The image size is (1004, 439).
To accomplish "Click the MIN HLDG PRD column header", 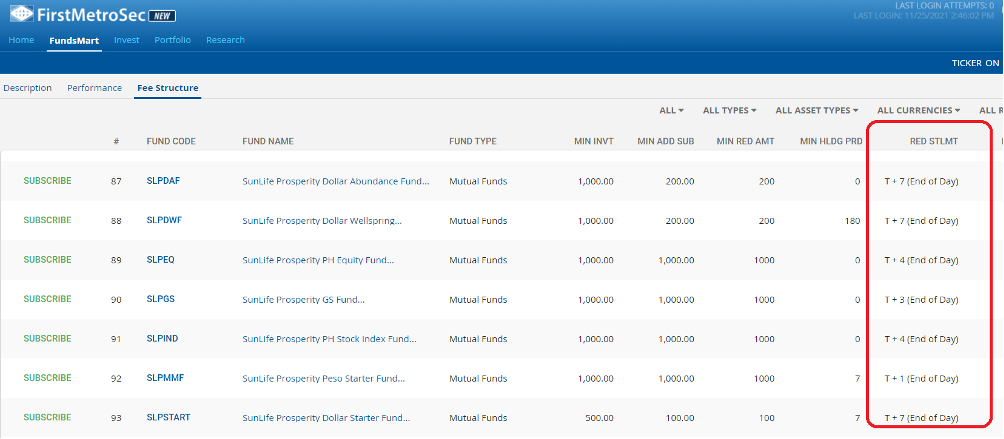I will pyautogui.click(x=831, y=141).
